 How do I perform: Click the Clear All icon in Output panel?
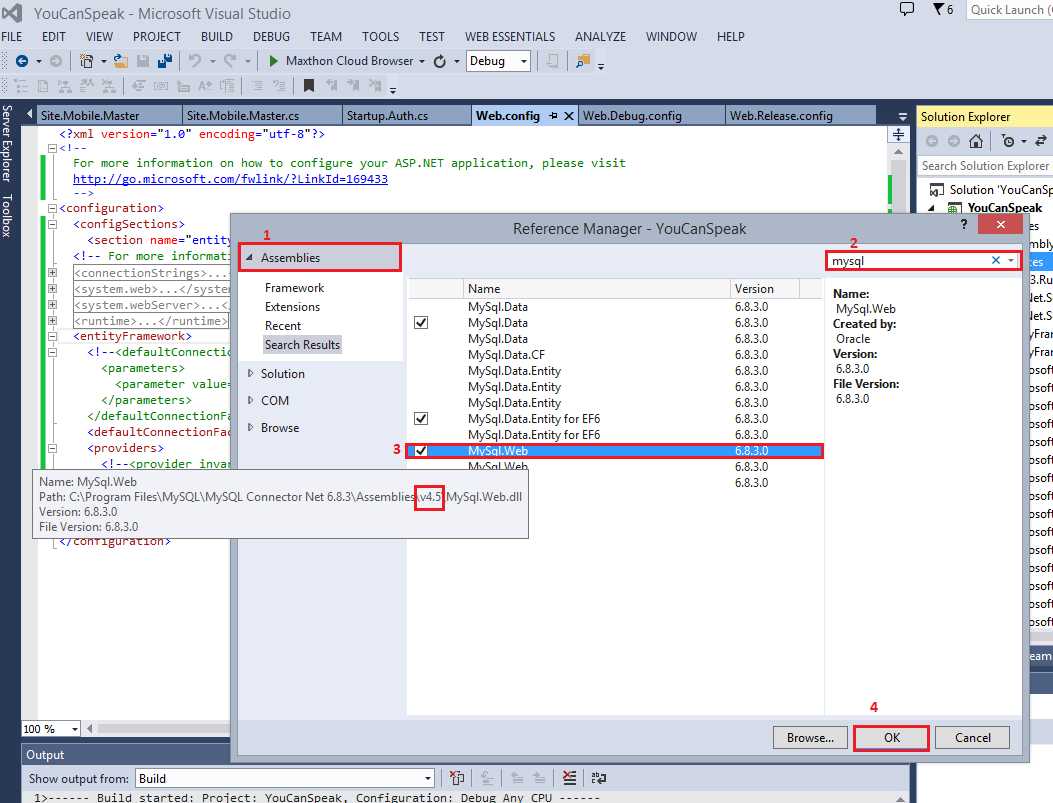click(569, 778)
